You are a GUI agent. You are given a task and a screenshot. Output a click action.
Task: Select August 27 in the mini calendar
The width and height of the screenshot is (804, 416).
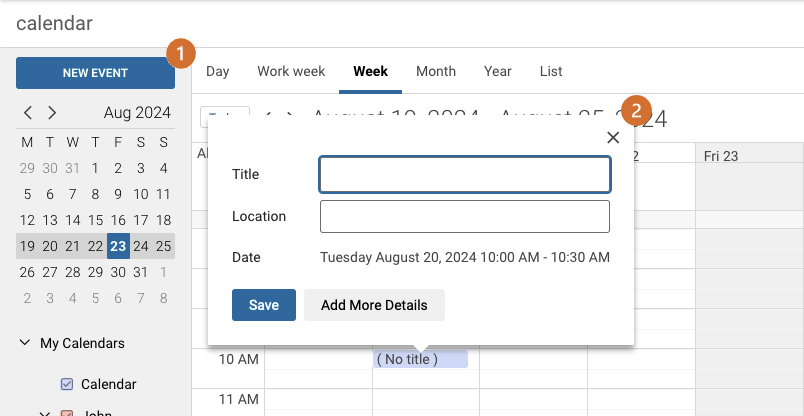pyautogui.click(x=50, y=272)
